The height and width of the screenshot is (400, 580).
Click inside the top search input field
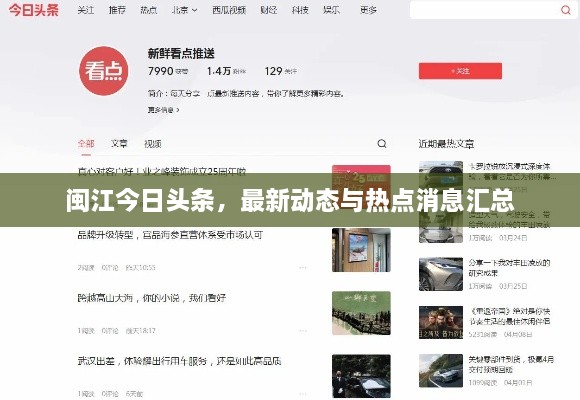(x=485, y=10)
